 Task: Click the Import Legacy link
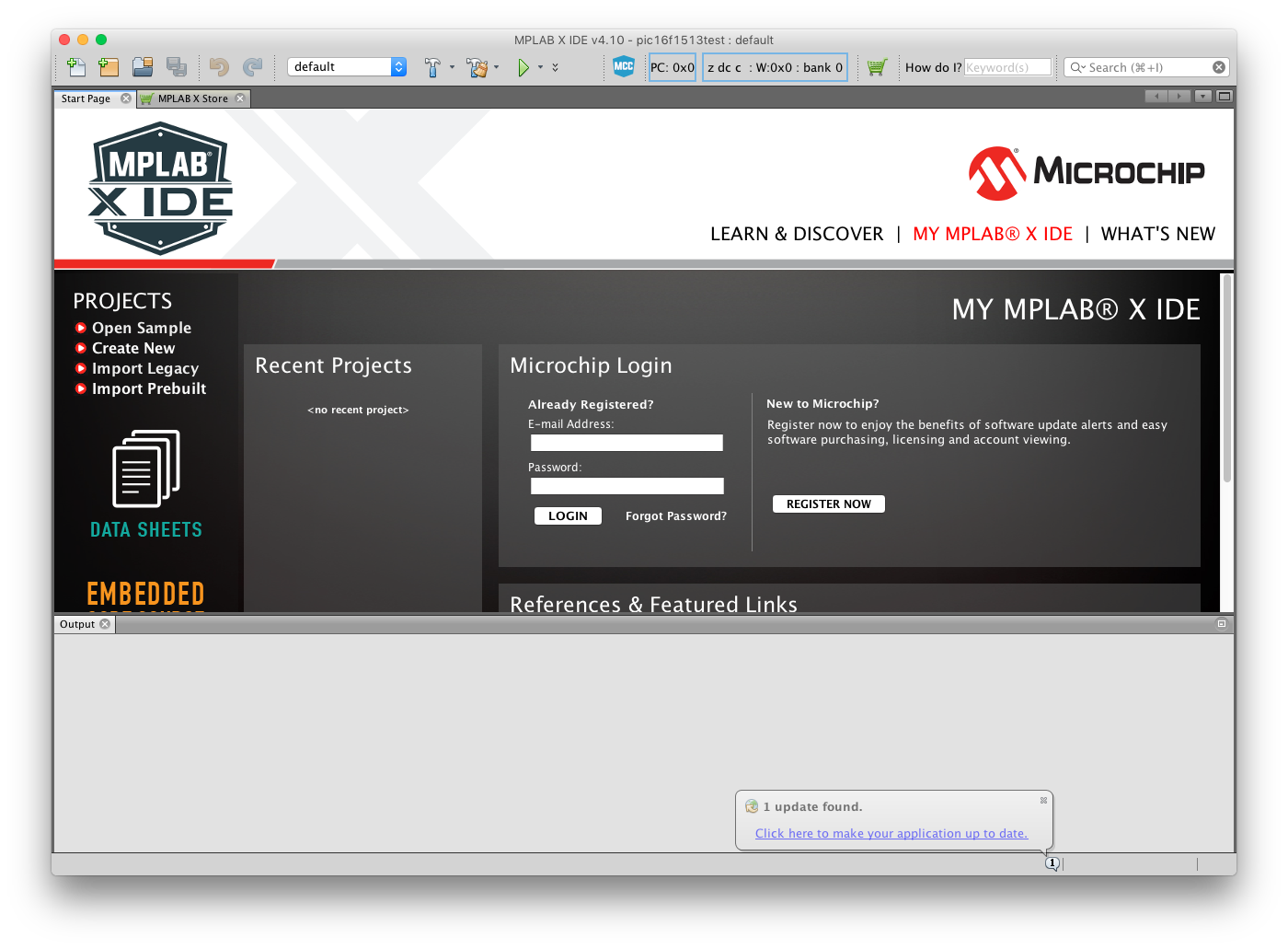click(145, 368)
